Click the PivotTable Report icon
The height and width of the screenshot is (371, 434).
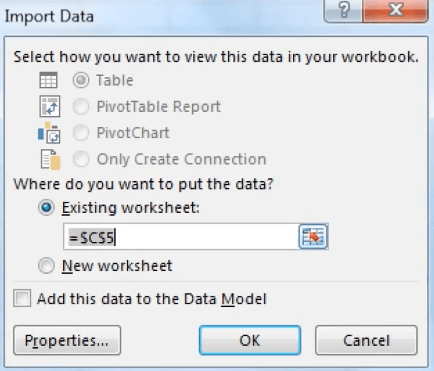point(50,106)
